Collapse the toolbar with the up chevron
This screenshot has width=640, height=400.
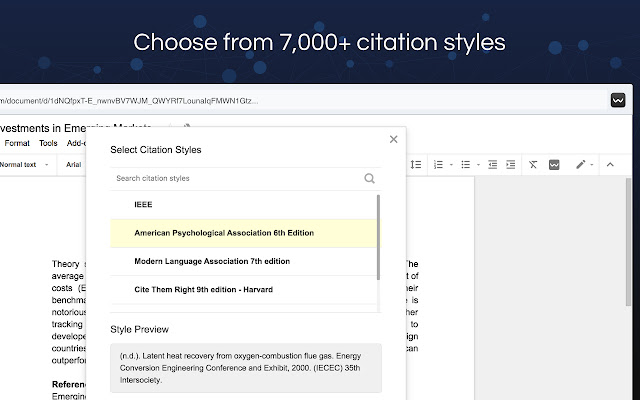[x=610, y=164]
